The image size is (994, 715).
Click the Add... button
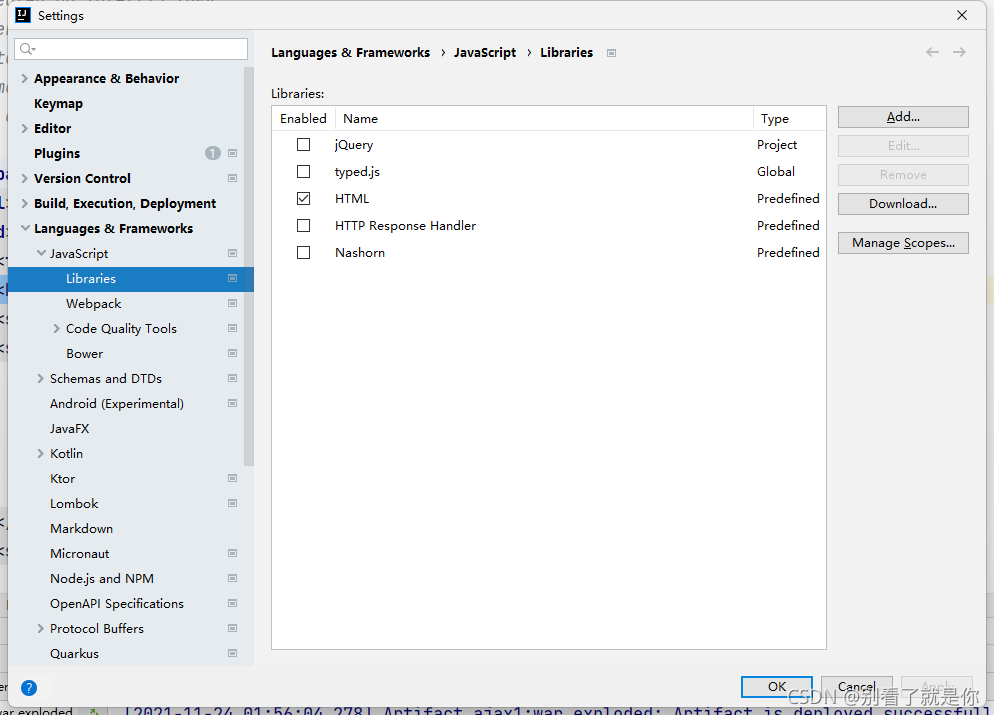click(903, 117)
